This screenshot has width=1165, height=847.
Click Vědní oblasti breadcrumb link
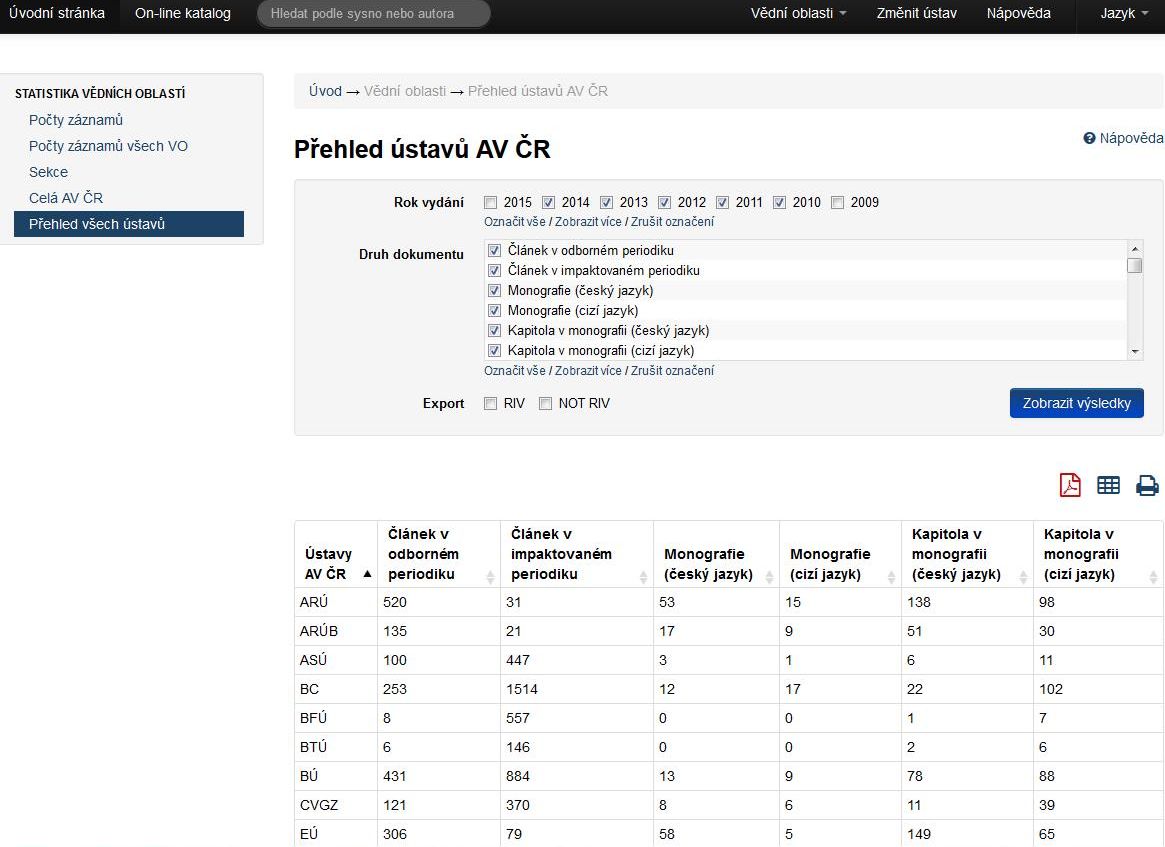(x=405, y=91)
